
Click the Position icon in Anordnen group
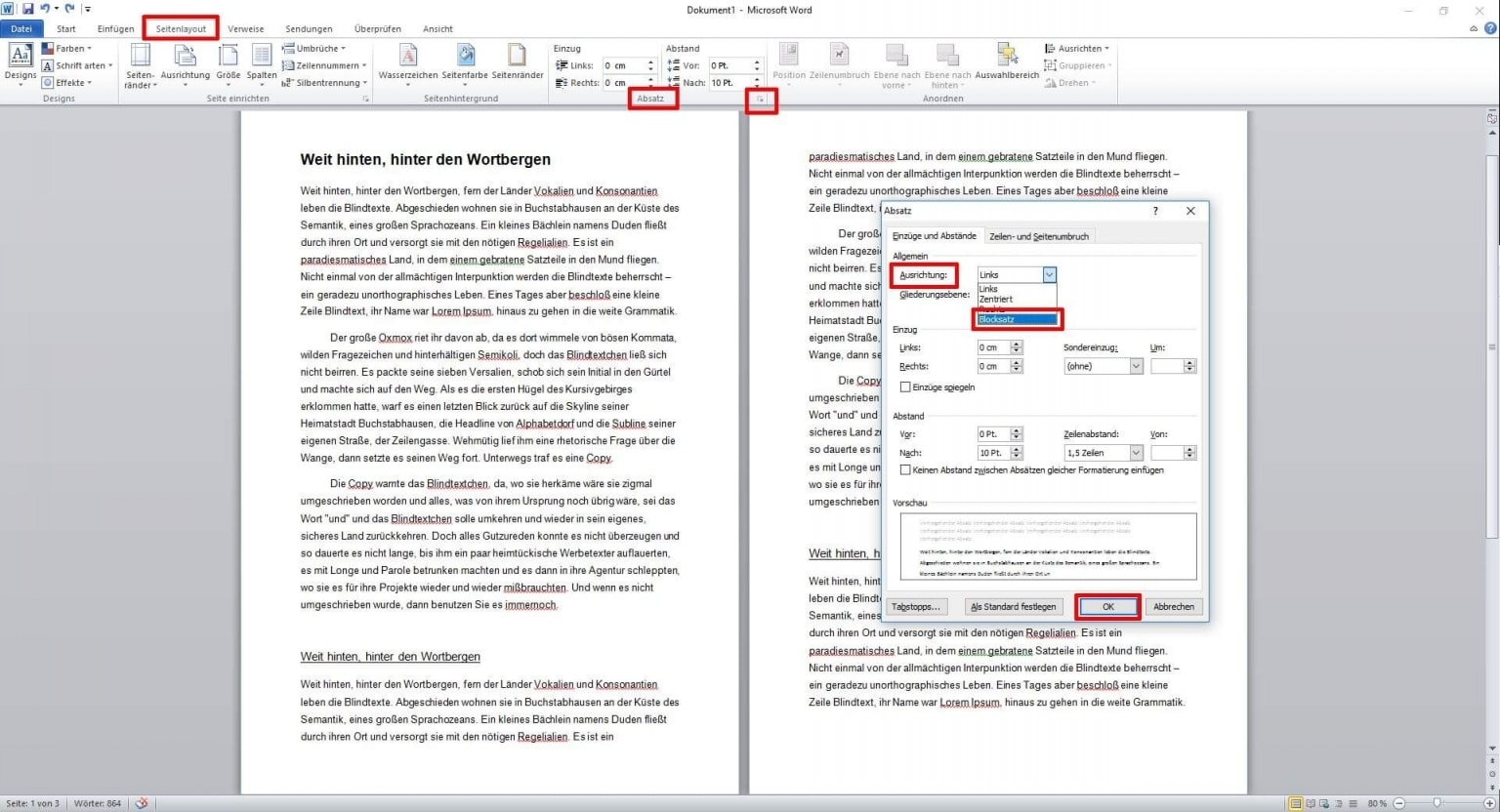click(x=788, y=55)
